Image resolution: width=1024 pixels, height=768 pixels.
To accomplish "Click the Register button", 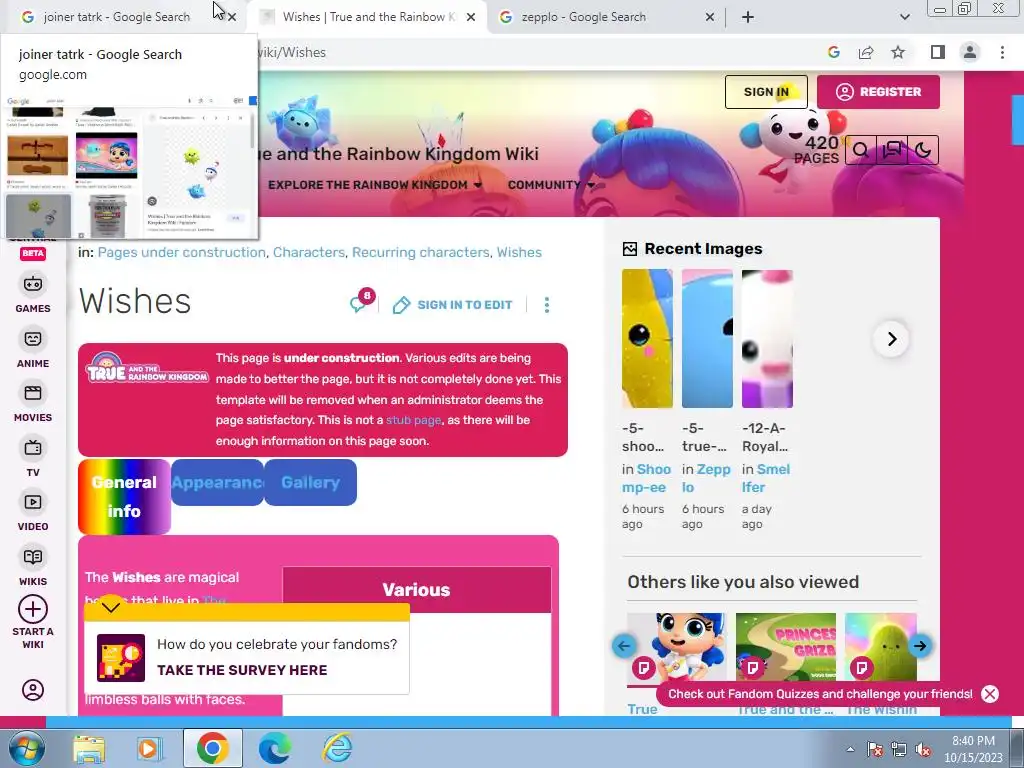I will point(878,92).
